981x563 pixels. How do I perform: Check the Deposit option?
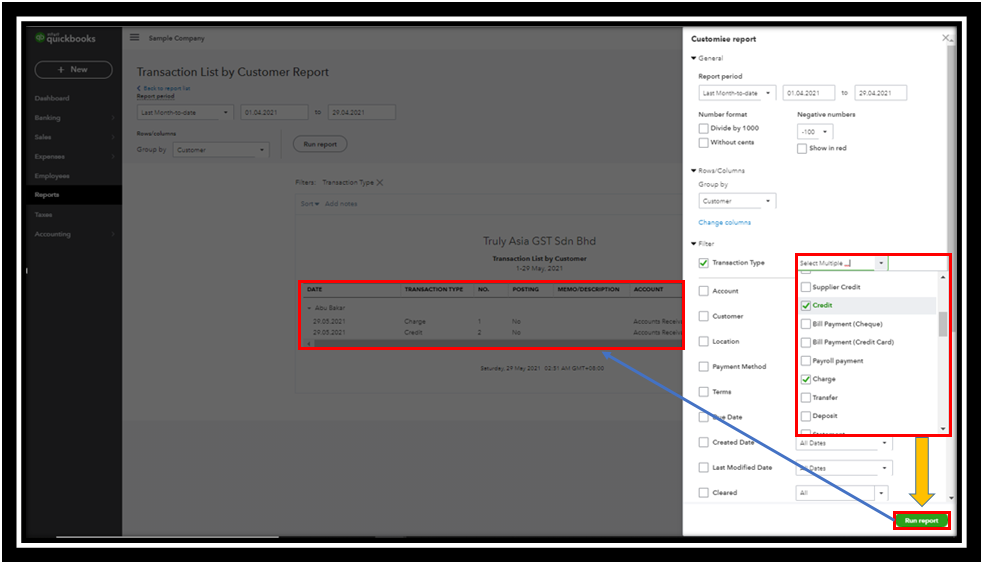coord(806,416)
